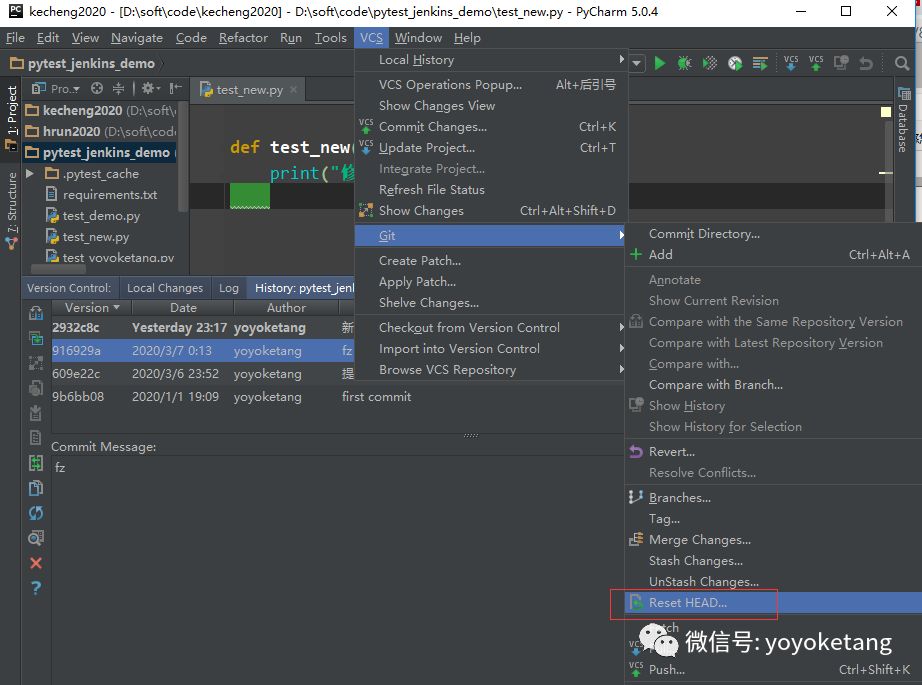This screenshot has width=922, height=685.
Task: Click the red X icon in Version Control sidebar
Action: click(36, 563)
